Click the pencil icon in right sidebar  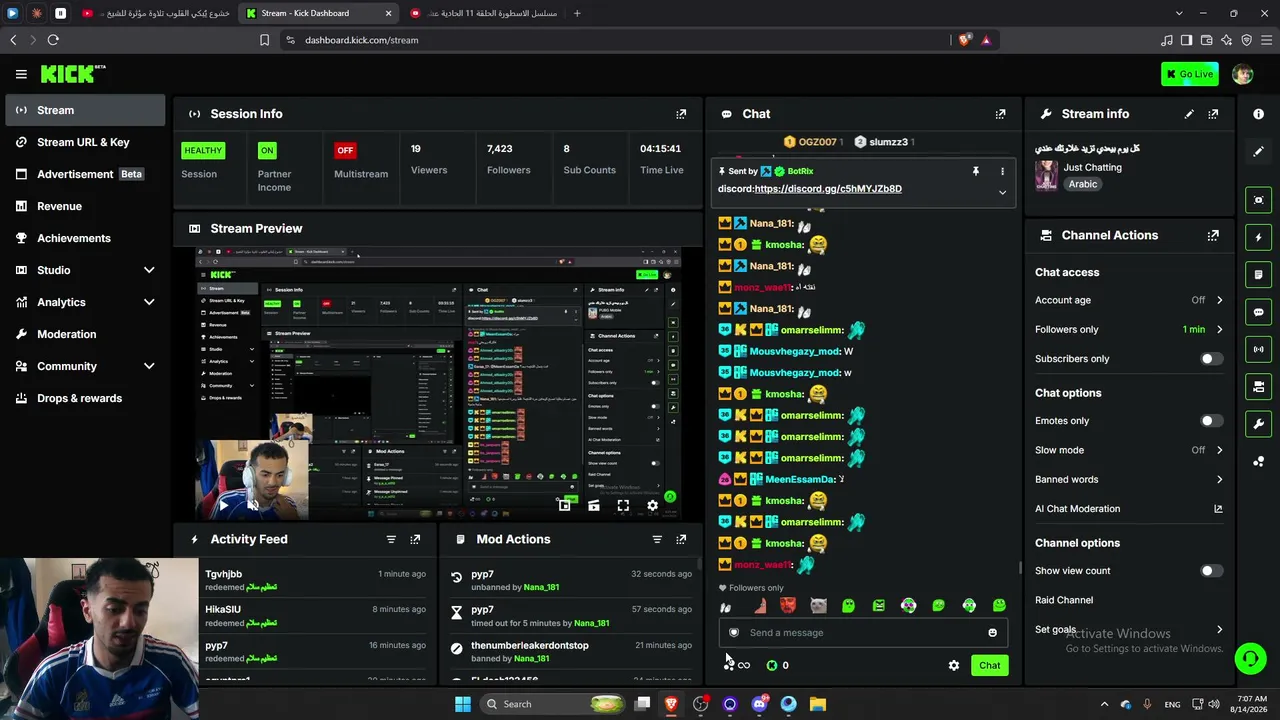point(1259,151)
